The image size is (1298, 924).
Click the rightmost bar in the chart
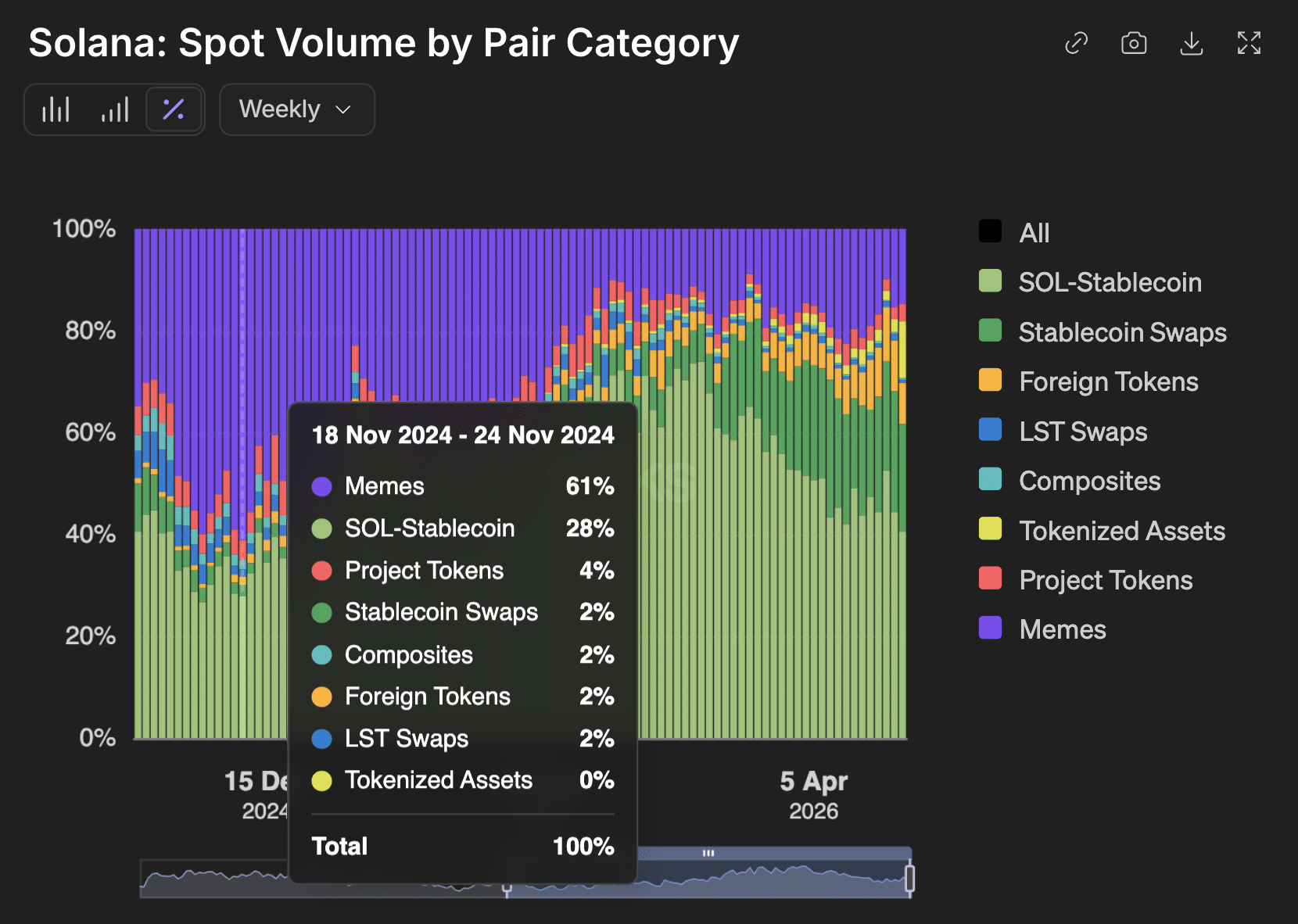tap(902, 484)
